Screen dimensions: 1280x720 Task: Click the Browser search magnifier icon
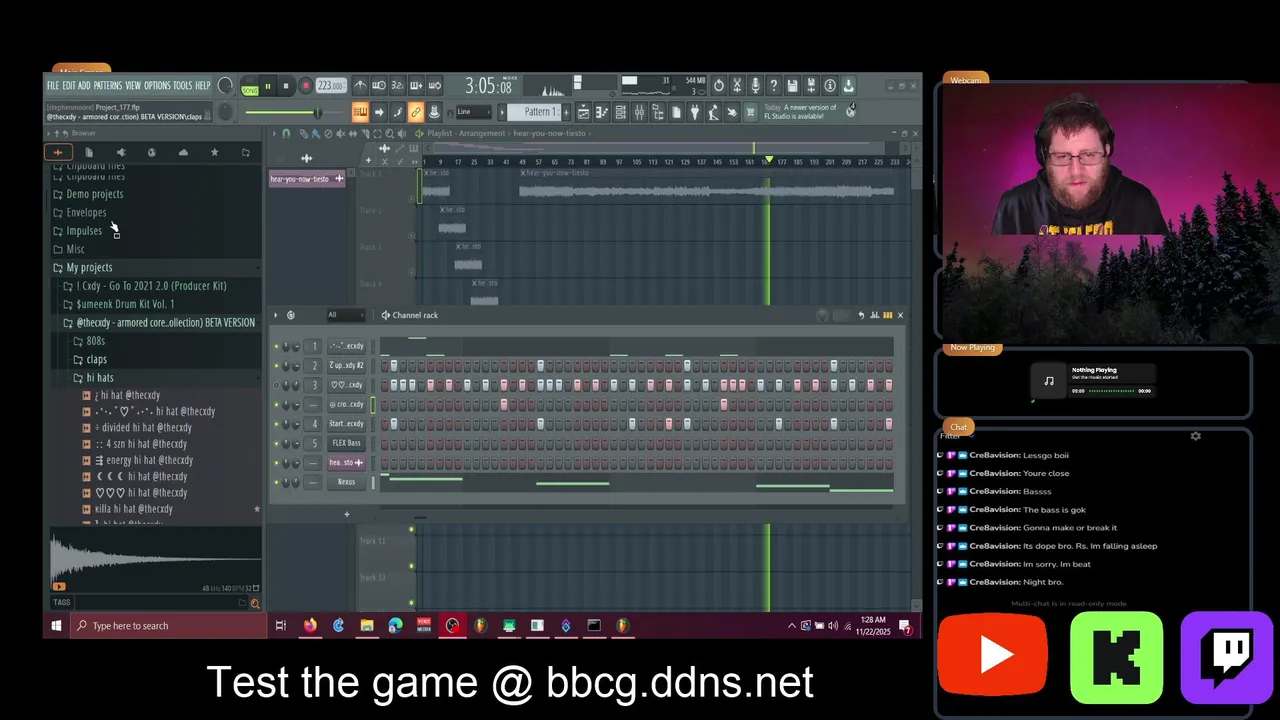click(x=254, y=603)
